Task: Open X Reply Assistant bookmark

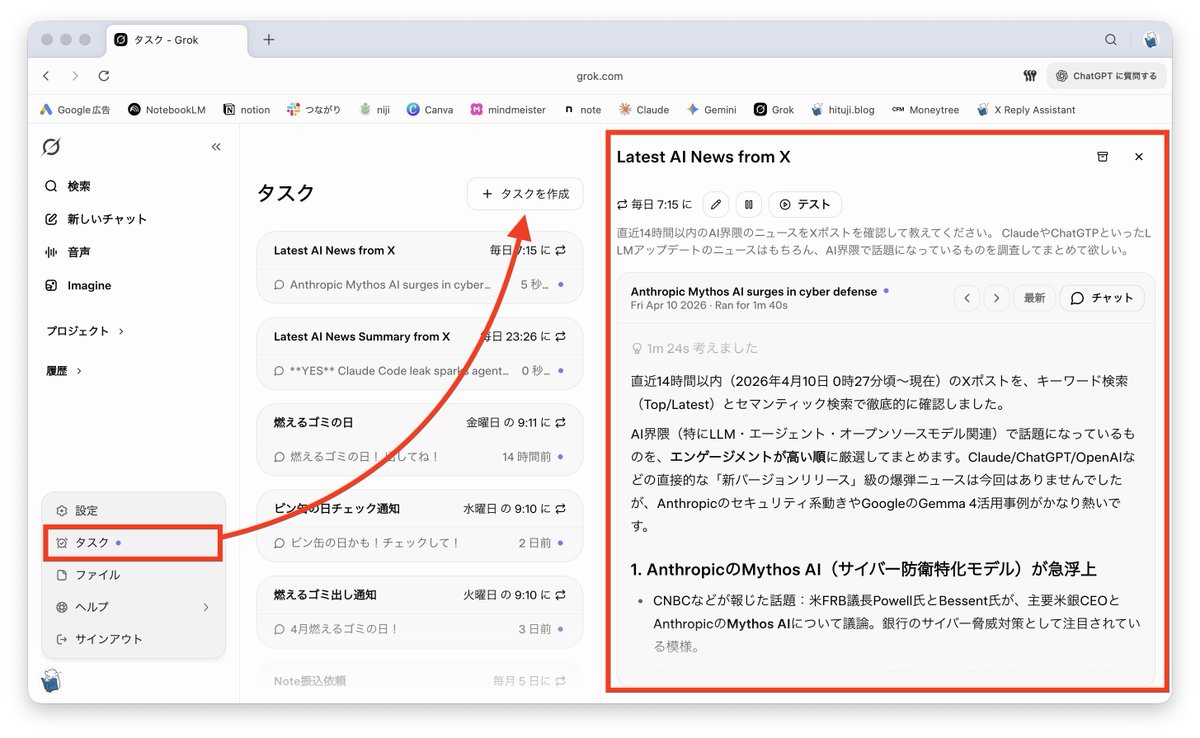Action: [x=1025, y=110]
